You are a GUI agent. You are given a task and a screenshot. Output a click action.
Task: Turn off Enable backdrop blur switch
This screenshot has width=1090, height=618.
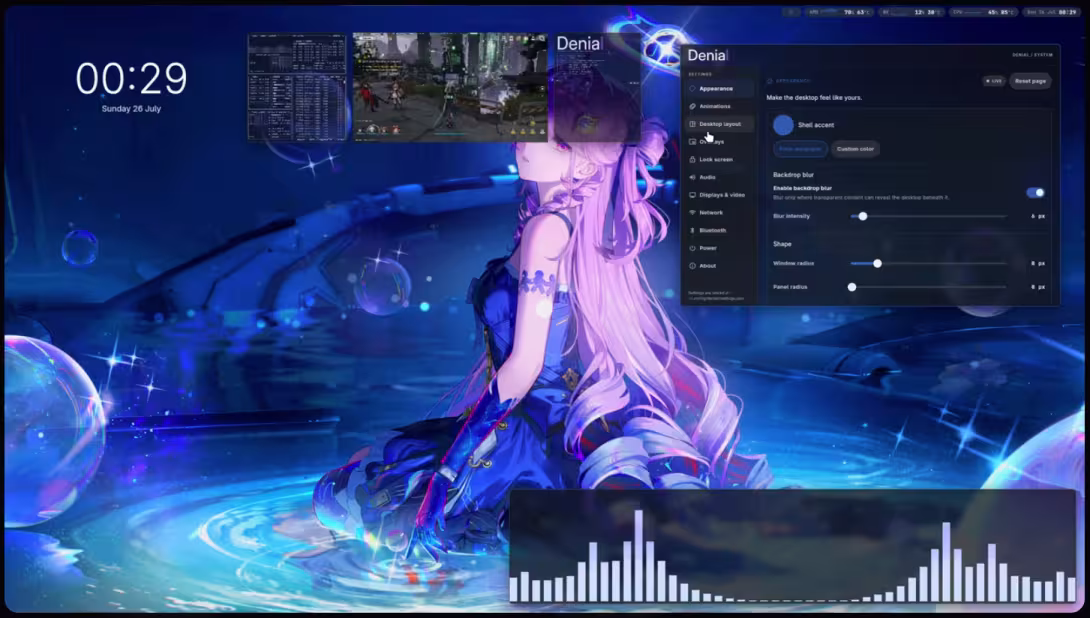[x=1035, y=193]
